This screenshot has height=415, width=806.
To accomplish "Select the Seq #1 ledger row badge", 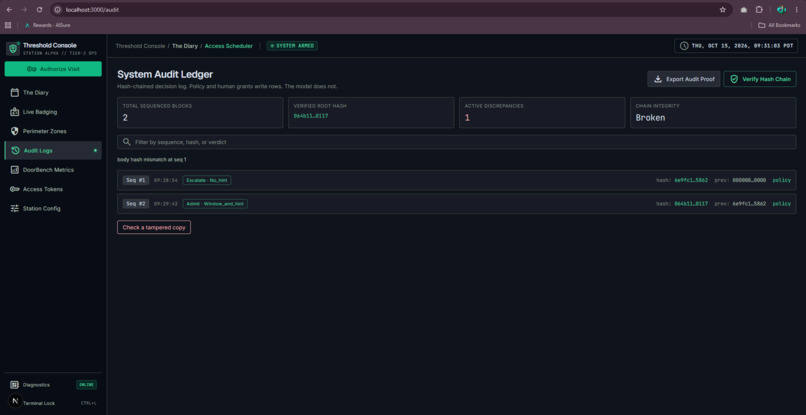I will pyautogui.click(x=136, y=180).
